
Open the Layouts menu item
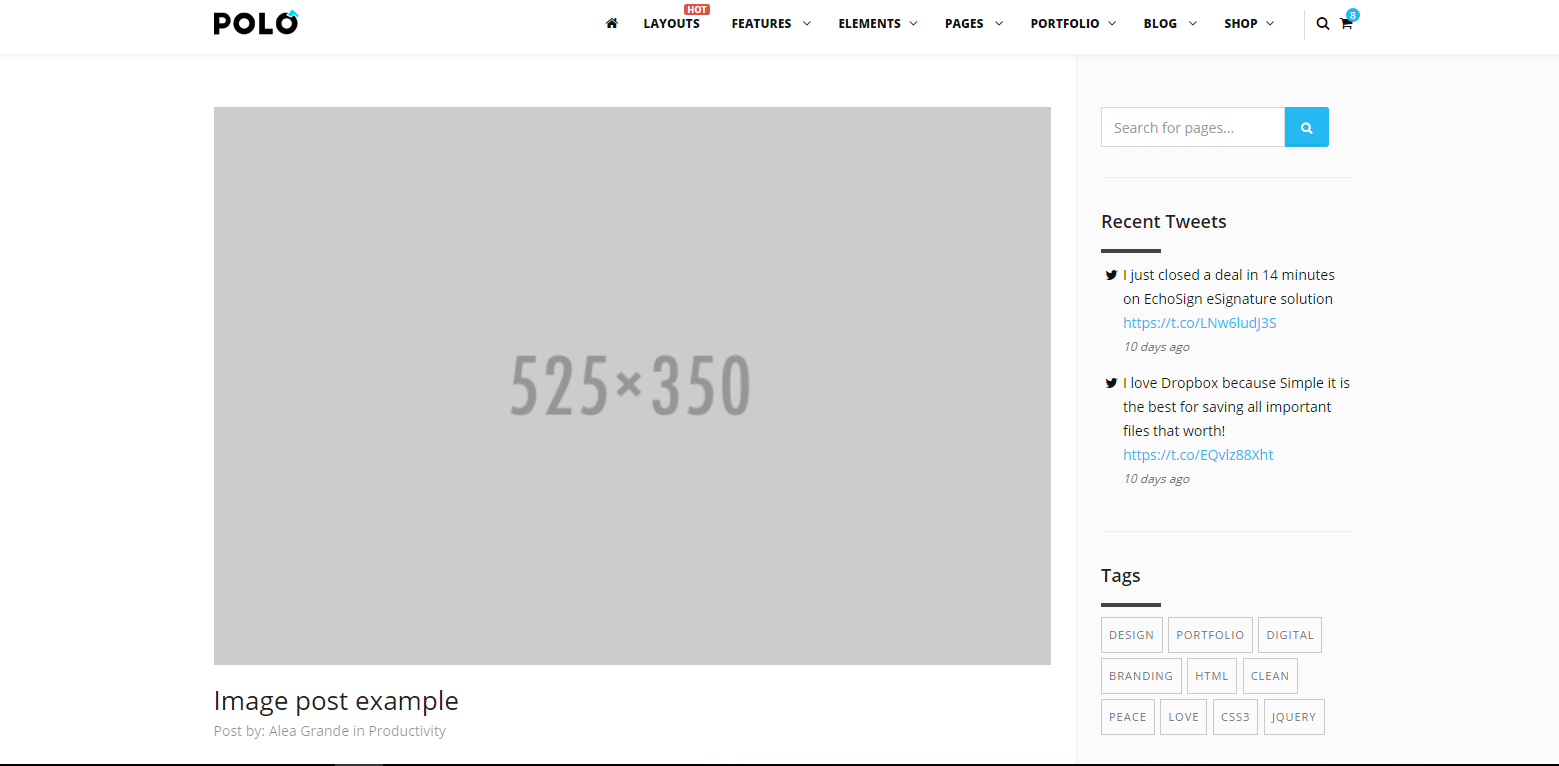(671, 23)
